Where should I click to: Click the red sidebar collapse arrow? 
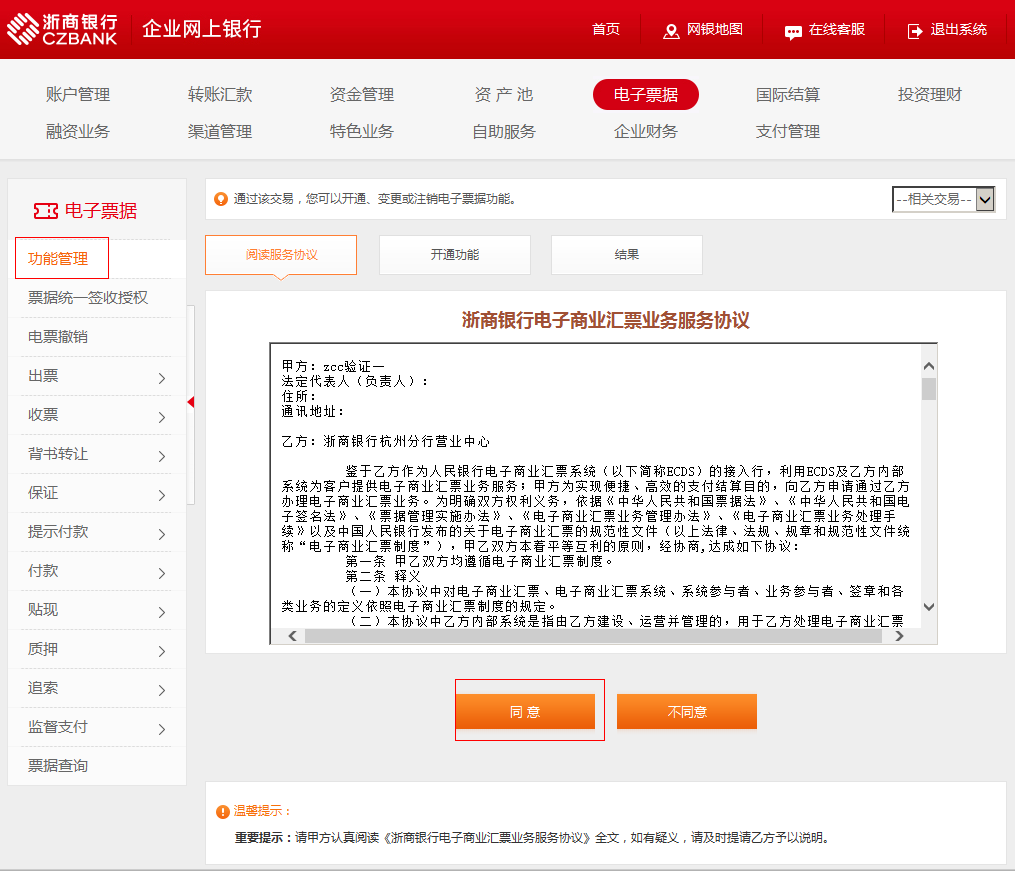190,402
